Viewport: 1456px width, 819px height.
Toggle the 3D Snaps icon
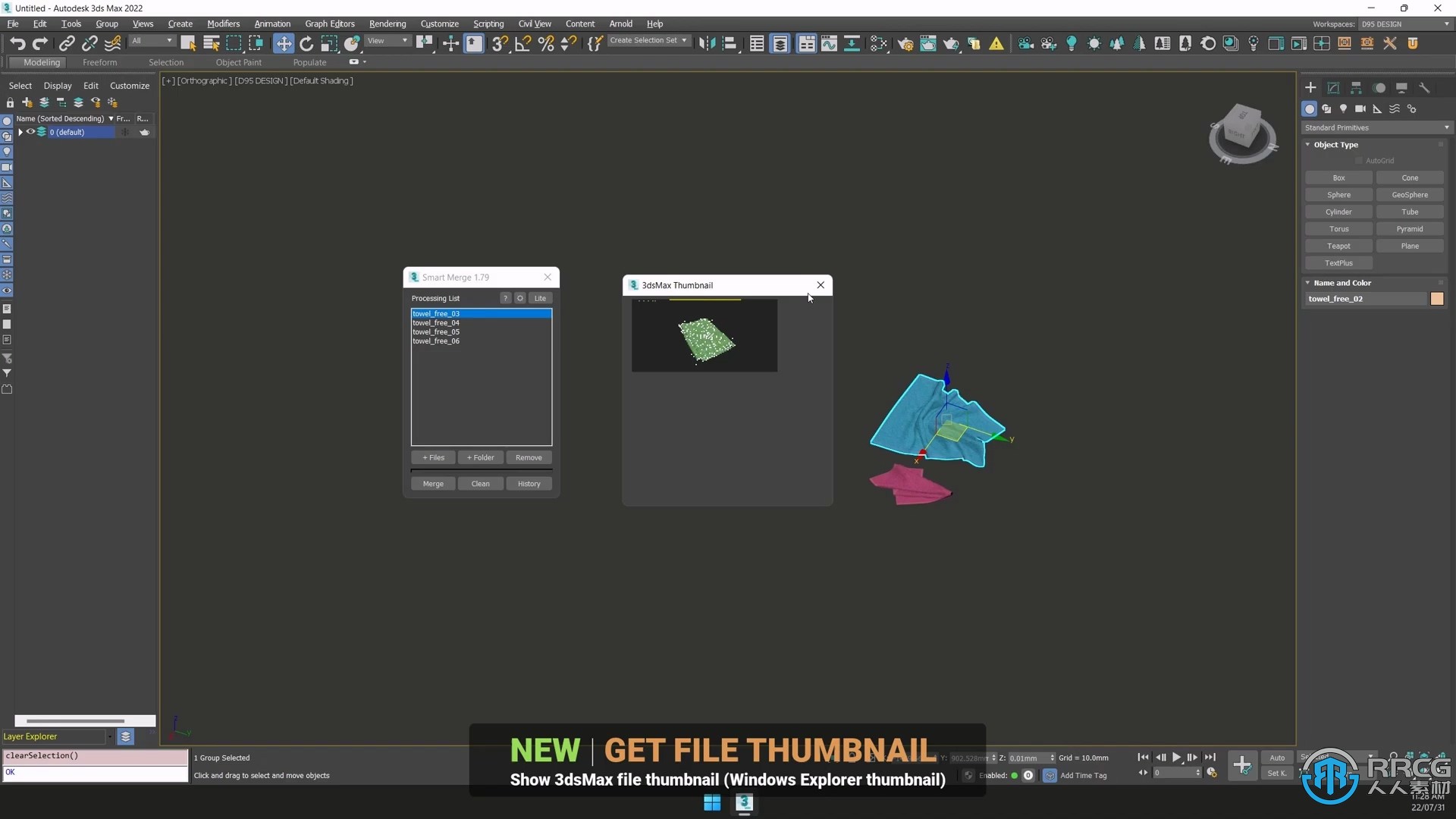coord(499,43)
